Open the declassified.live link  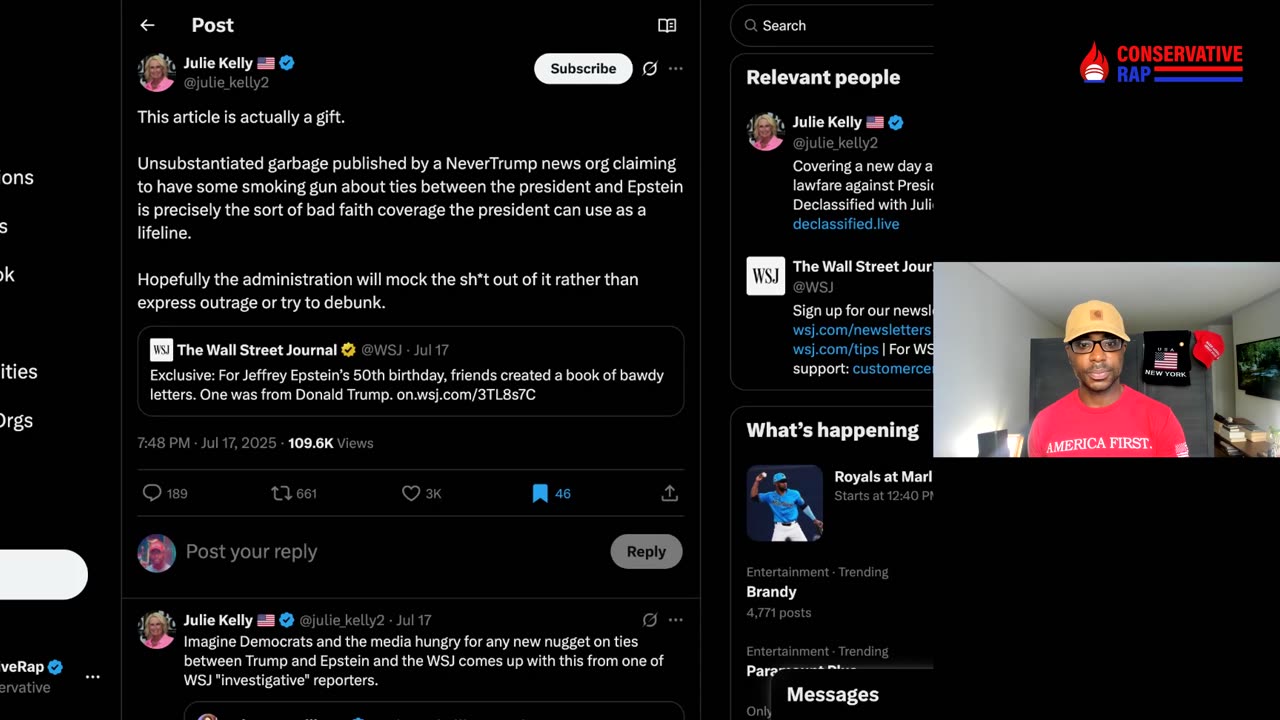(x=846, y=224)
